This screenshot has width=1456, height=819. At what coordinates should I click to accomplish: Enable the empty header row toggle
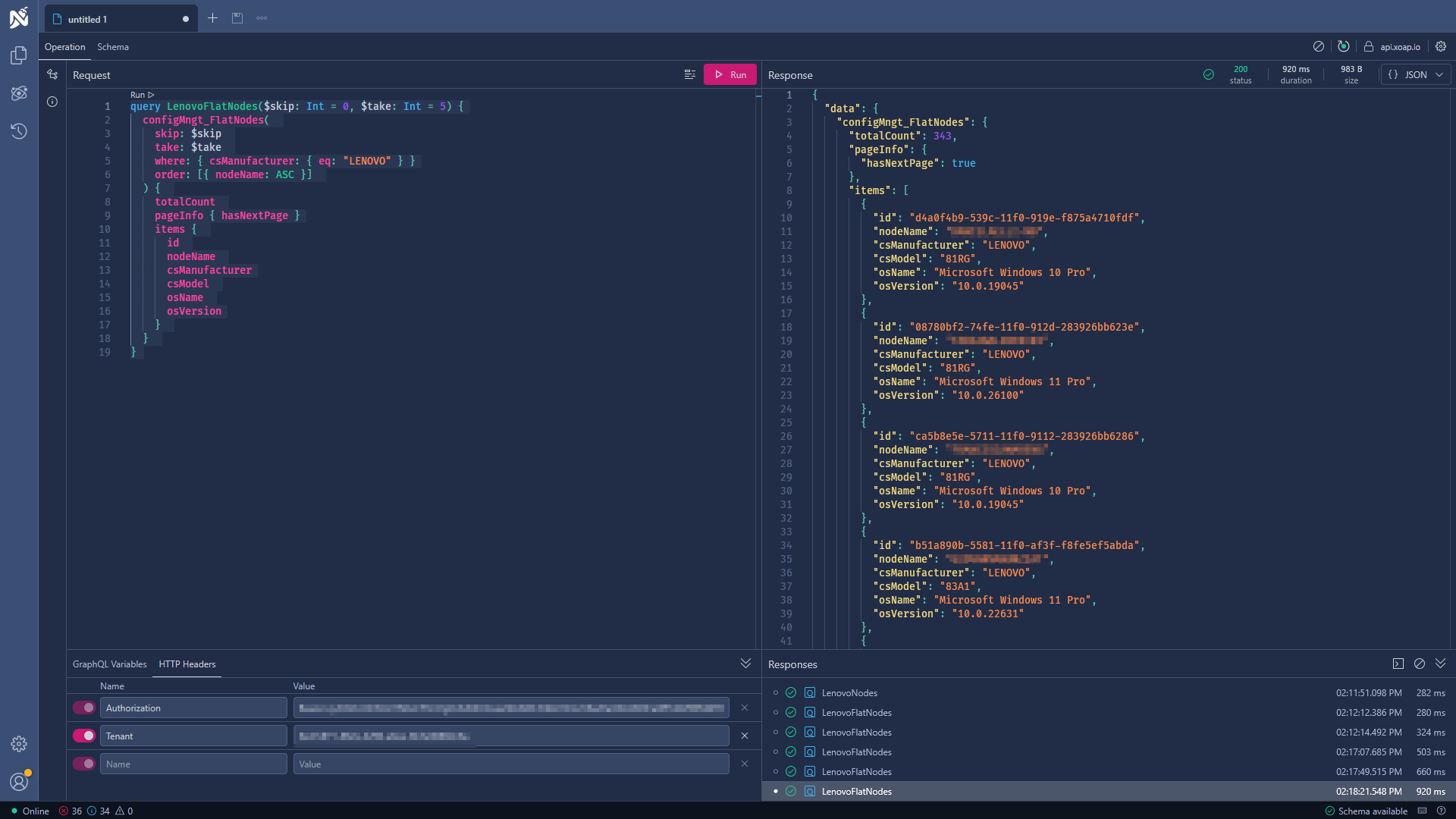(x=83, y=763)
